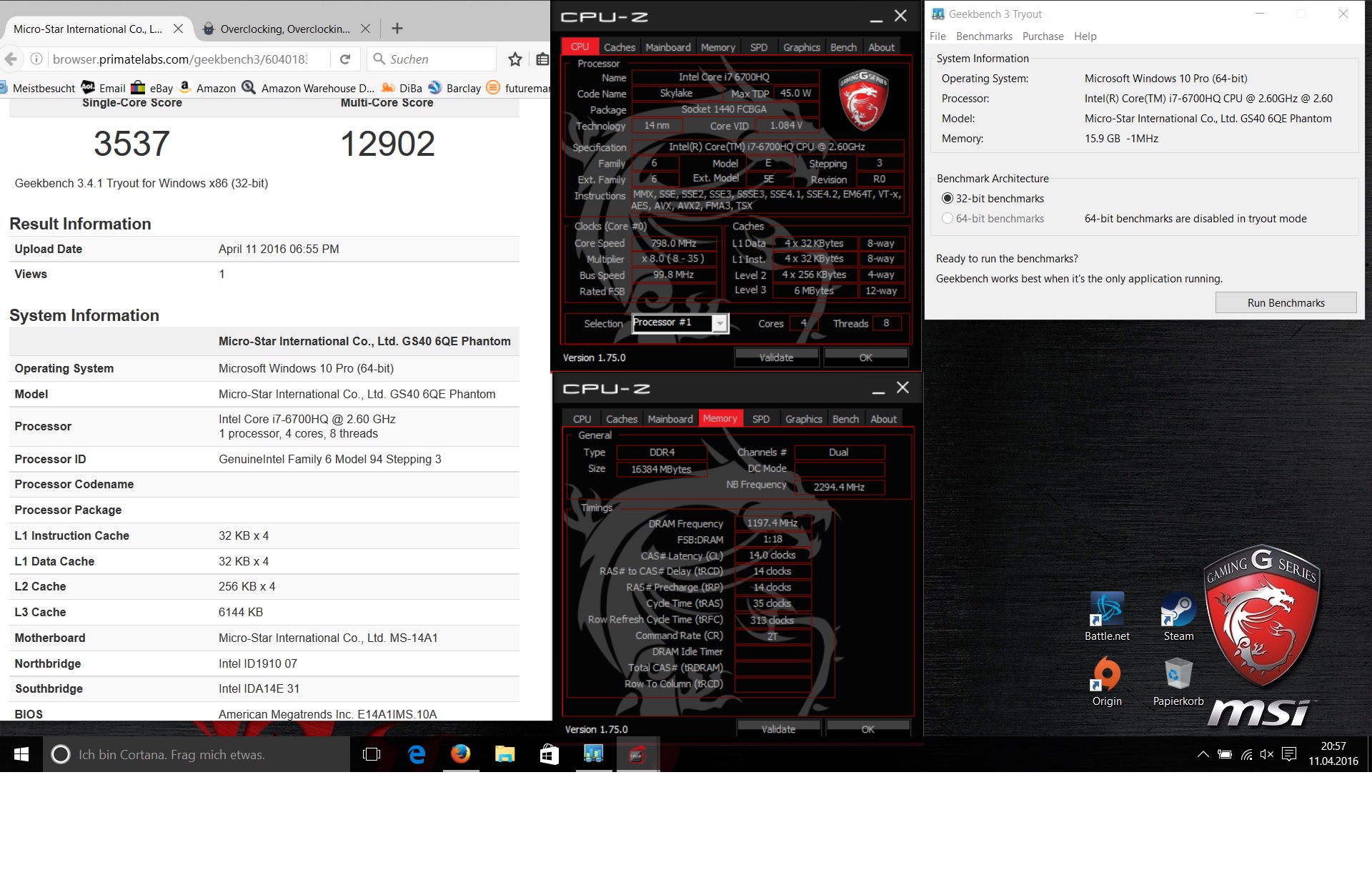Click the Suchen search field

432,59
